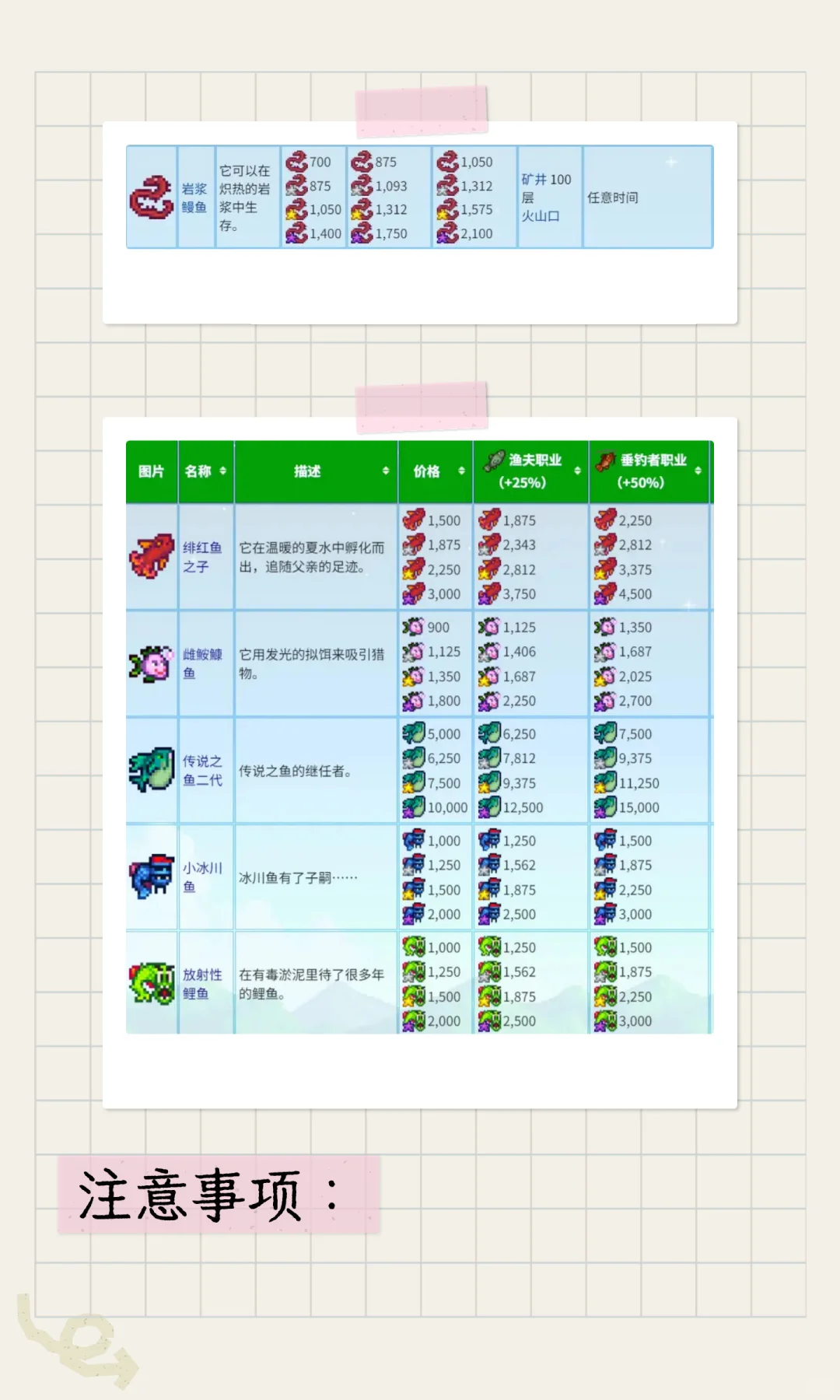Click the crimson fish icon beside 2,343
Screen dimensions: 840x1400
click(489, 544)
